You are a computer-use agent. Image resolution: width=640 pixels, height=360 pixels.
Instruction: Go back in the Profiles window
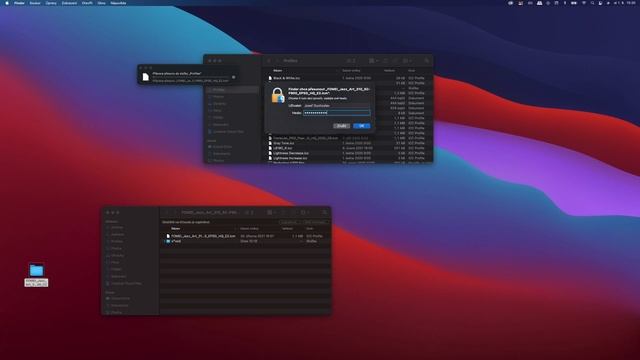click(269, 60)
